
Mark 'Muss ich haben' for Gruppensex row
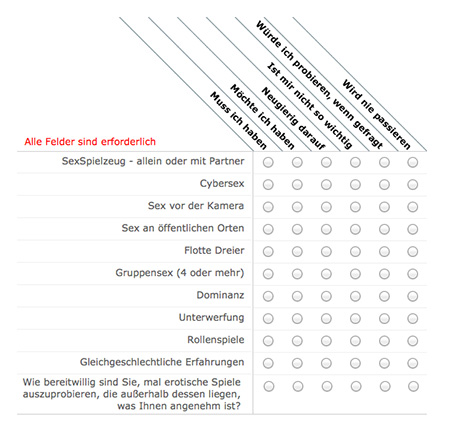[268, 274]
